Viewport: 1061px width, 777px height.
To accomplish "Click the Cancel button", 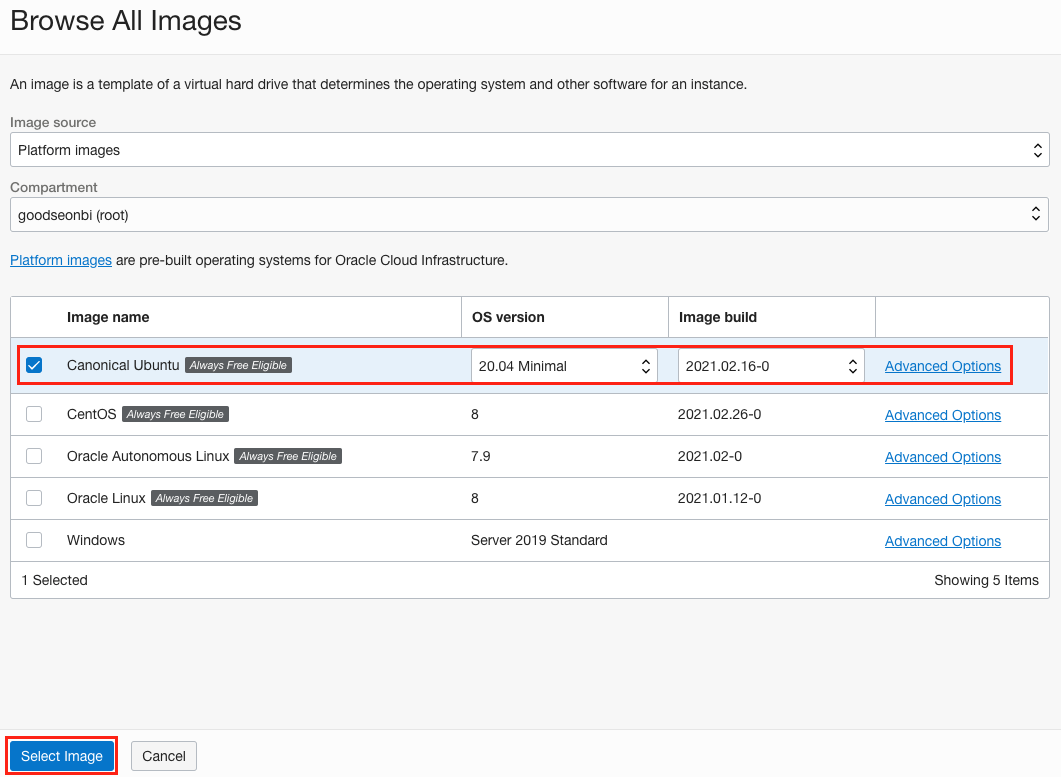I will [164, 756].
